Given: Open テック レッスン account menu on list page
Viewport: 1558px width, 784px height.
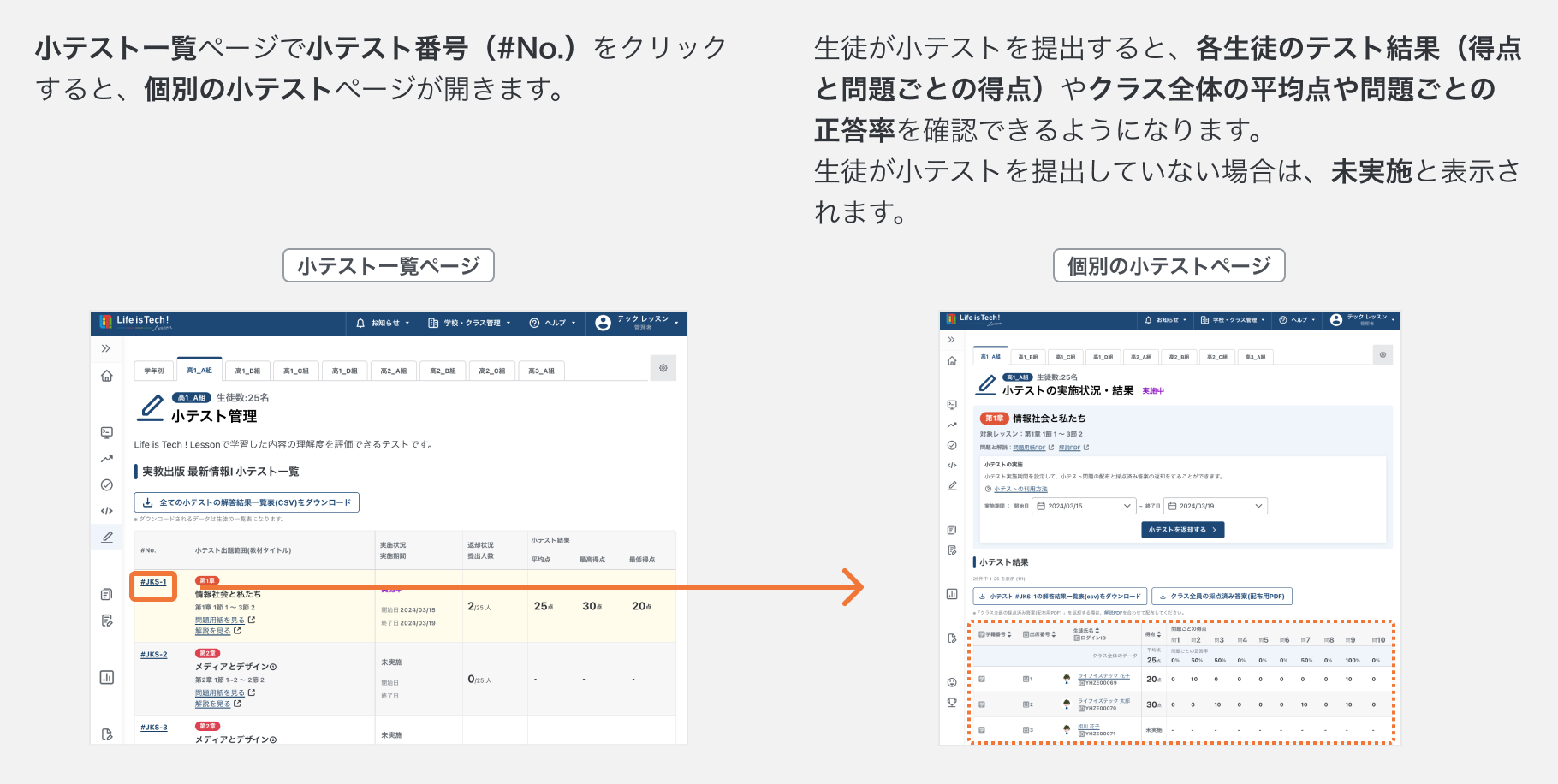Looking at the screenshot, I should coord(637,323).
